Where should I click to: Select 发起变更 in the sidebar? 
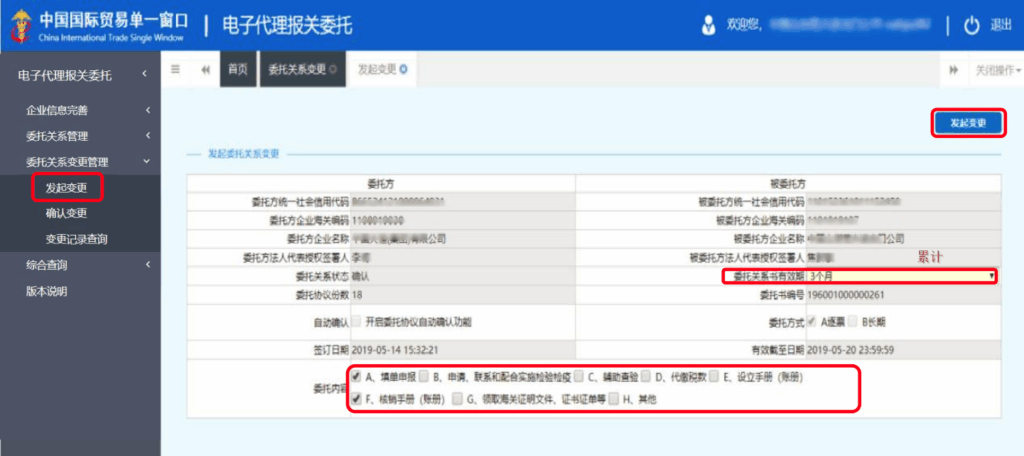click(66, 188)
